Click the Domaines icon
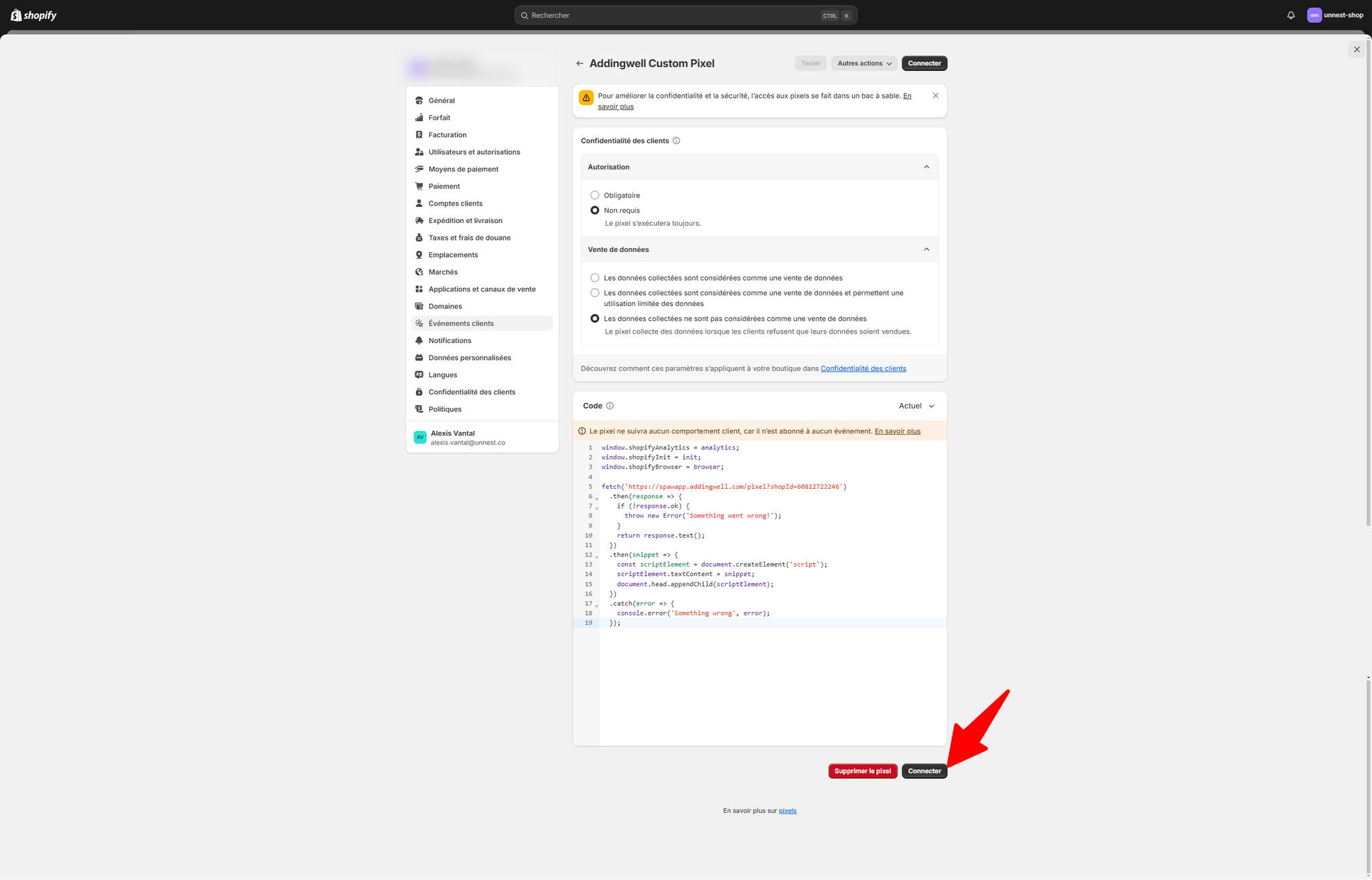Viewport: 1372px width, 880px height. 419,306
